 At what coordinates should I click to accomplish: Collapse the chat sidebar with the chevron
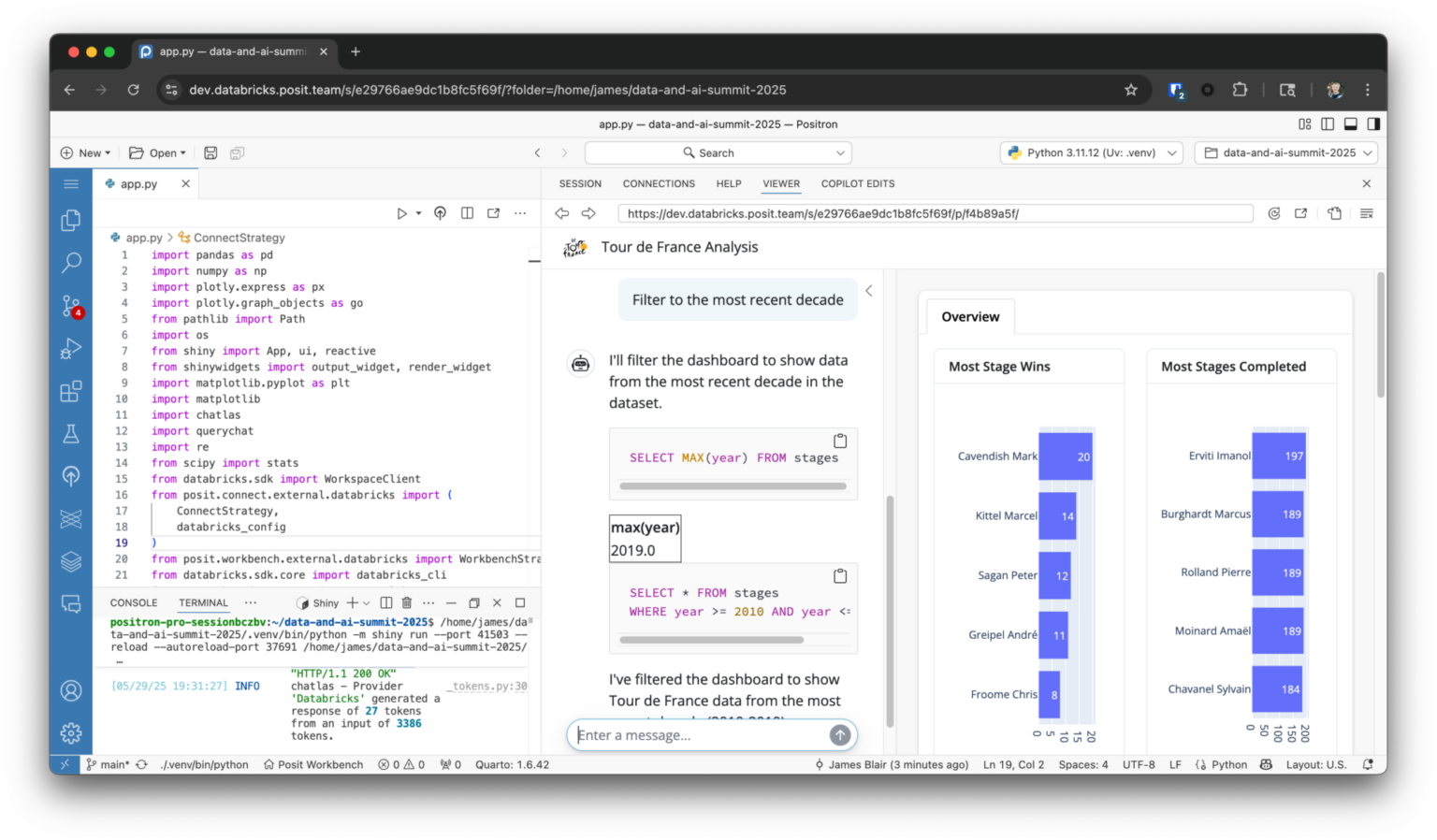pos(868,290)
